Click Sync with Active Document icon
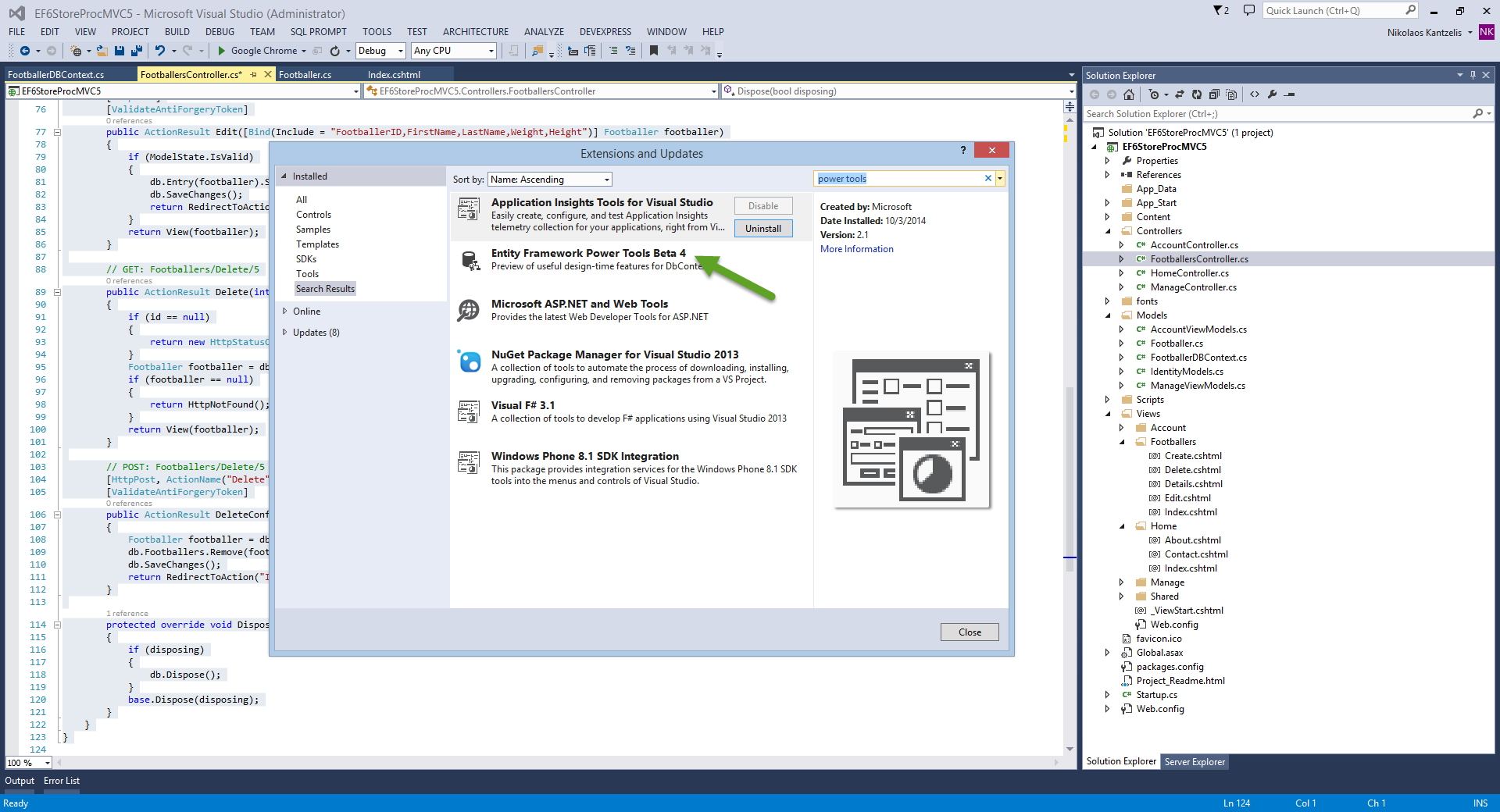1500x812 pixels. 1180,94
